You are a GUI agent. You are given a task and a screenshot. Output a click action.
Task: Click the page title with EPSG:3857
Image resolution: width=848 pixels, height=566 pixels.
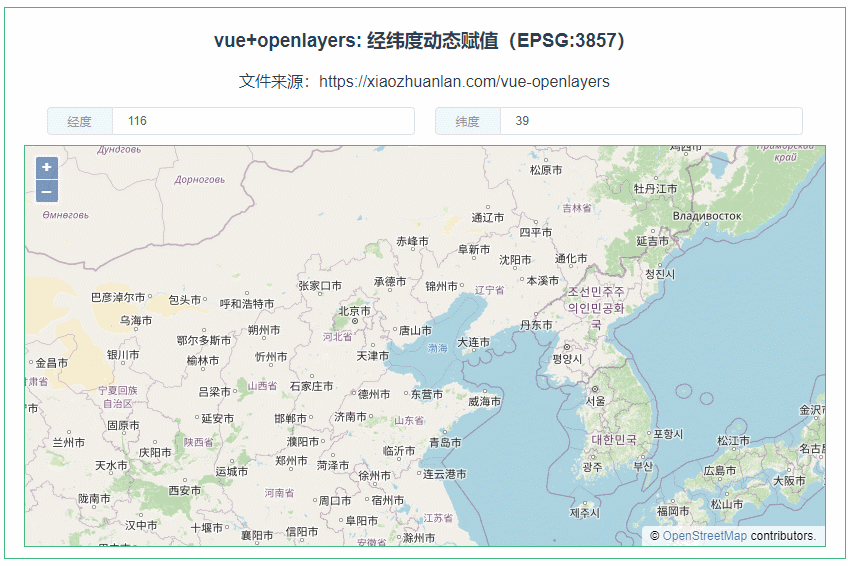point(419,41)
